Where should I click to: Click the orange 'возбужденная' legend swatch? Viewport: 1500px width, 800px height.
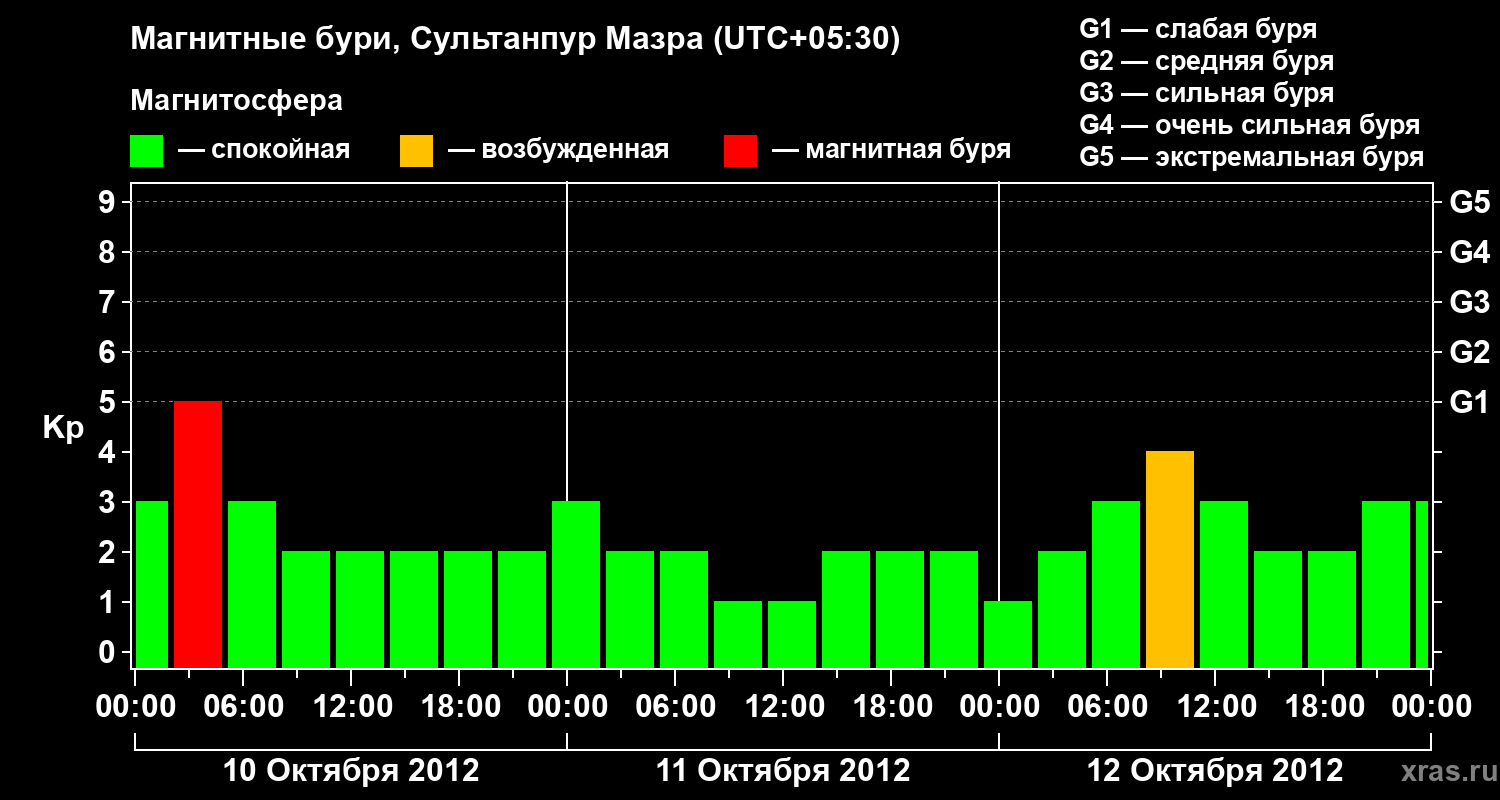coord(417,151)
